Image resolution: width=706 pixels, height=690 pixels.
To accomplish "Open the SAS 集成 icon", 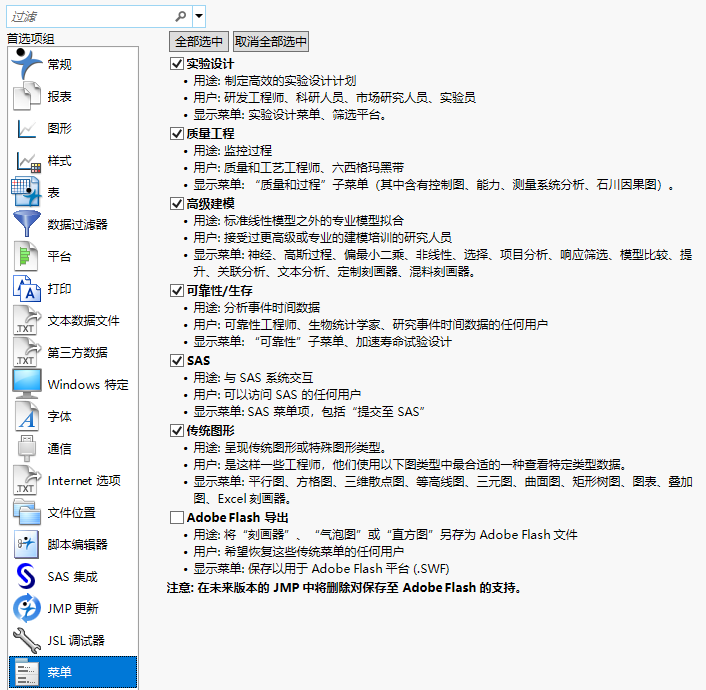I will click(x=26, y=576).
